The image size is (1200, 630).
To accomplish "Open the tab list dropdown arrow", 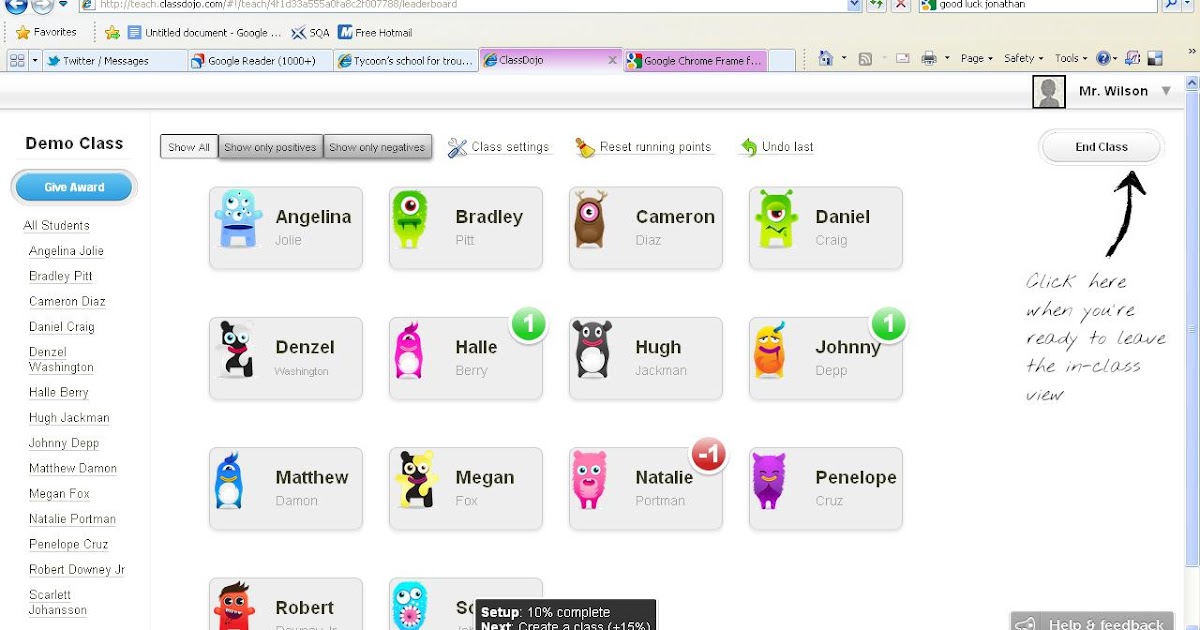I will (x=36, y=60).
